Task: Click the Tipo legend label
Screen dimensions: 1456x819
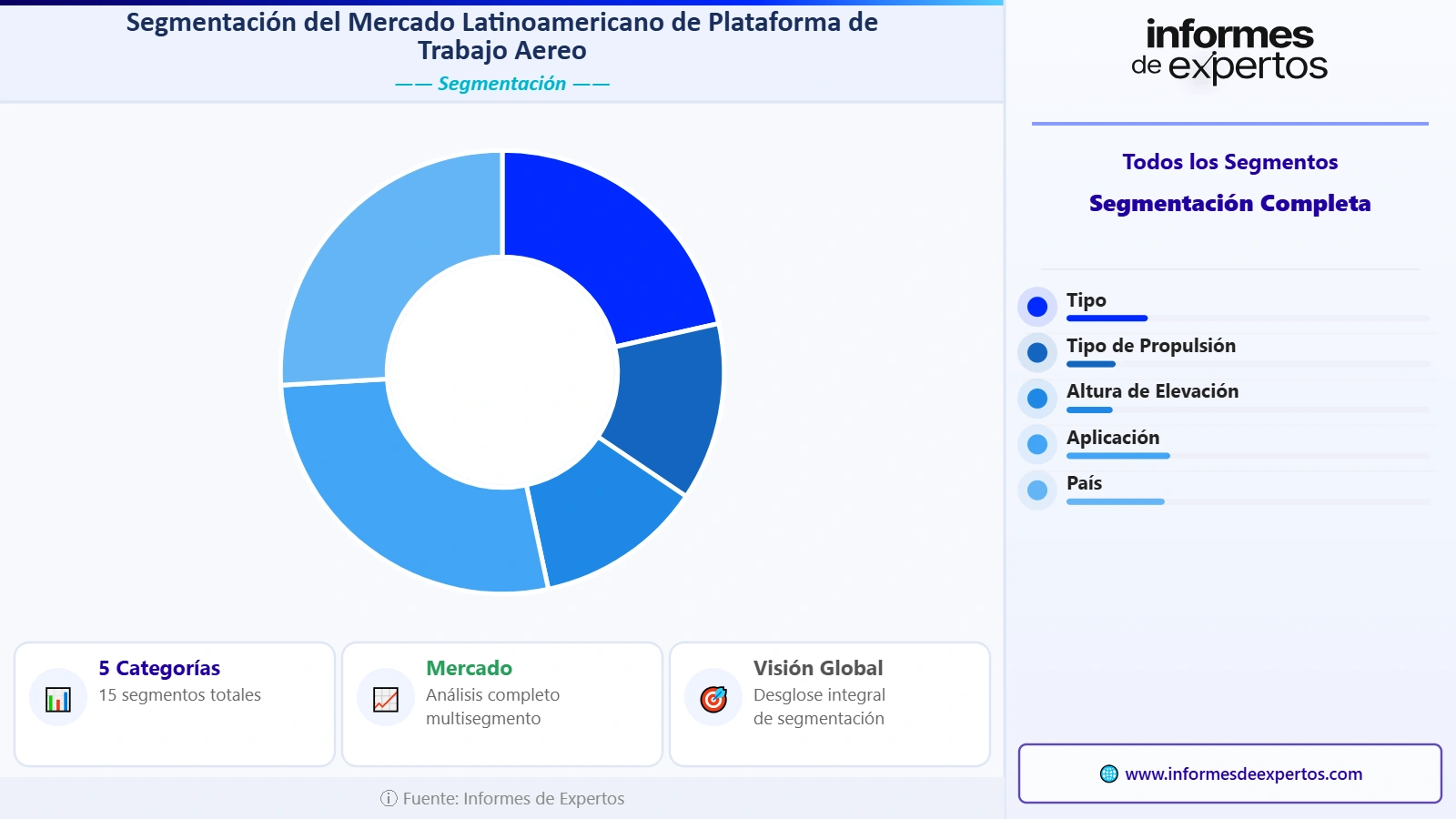Action: [x=1087, y=300]
